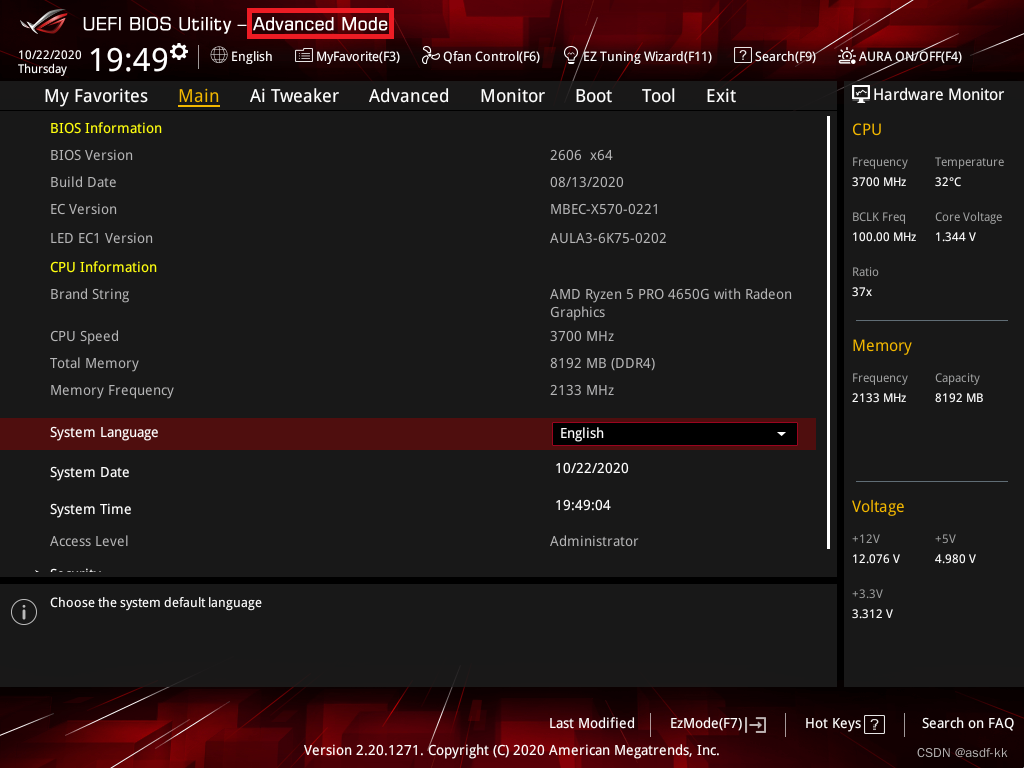
Task: Click the Access Level label
Action: [89, 541]
